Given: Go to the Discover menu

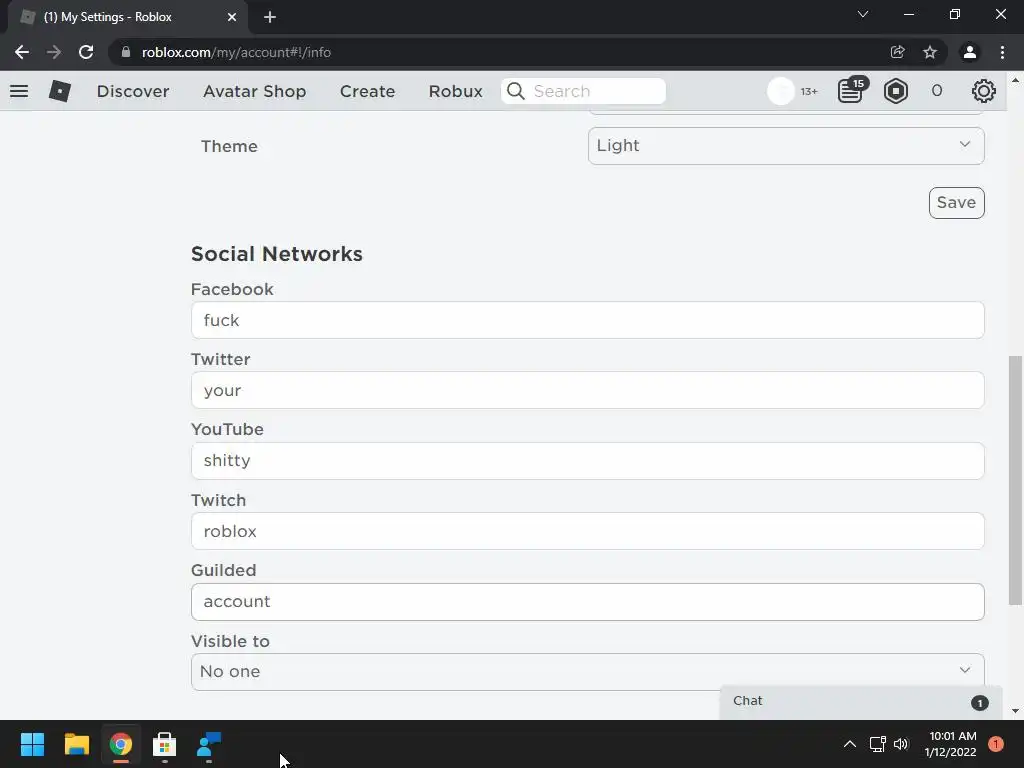Looking at the screenshot, I should click(133, 91).
